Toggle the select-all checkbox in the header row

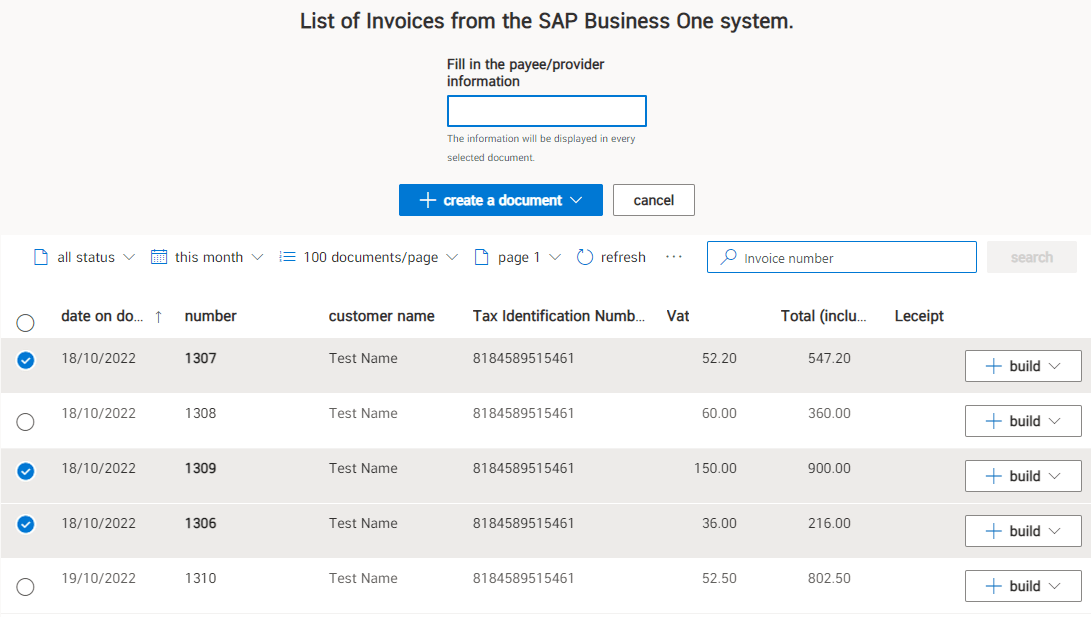point(25,323)
